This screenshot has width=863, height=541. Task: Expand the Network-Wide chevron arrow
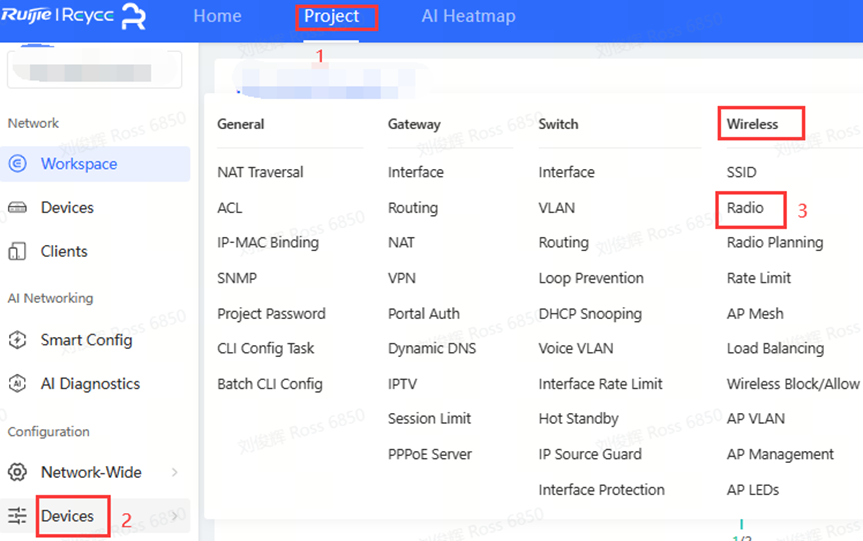pyautogui.click(x=175, y=472)
